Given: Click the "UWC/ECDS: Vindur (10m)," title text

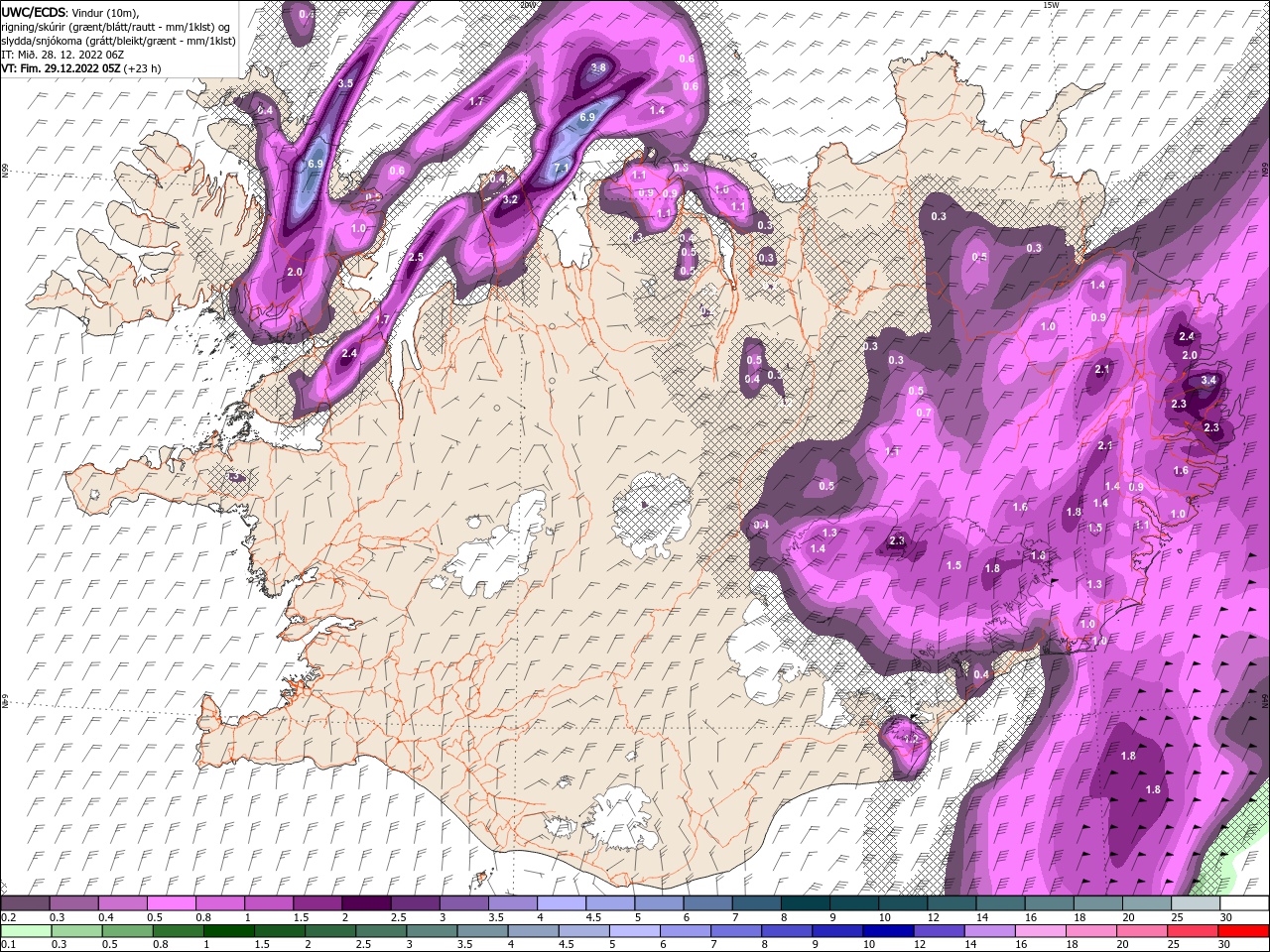Looking at the screenshot, I should (x=70, y=12).
